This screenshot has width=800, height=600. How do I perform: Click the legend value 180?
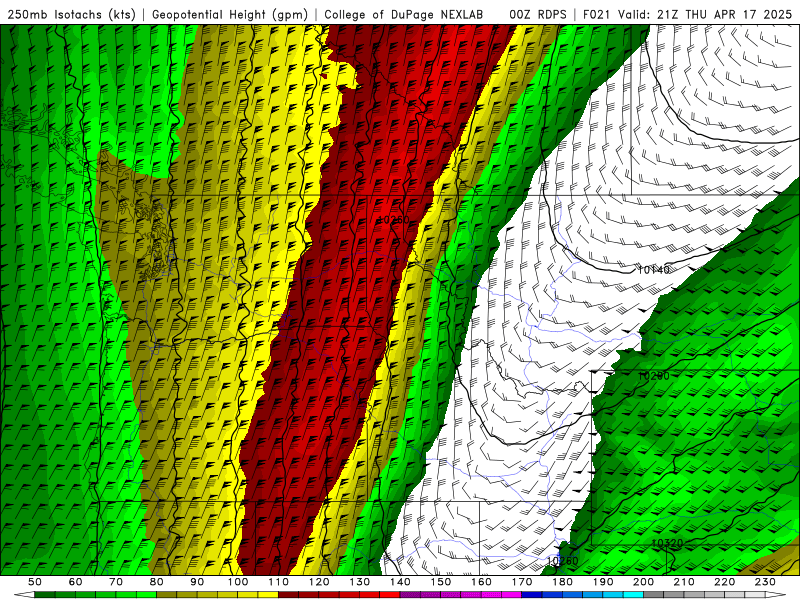pyautogui.click(x=562, y=582)
